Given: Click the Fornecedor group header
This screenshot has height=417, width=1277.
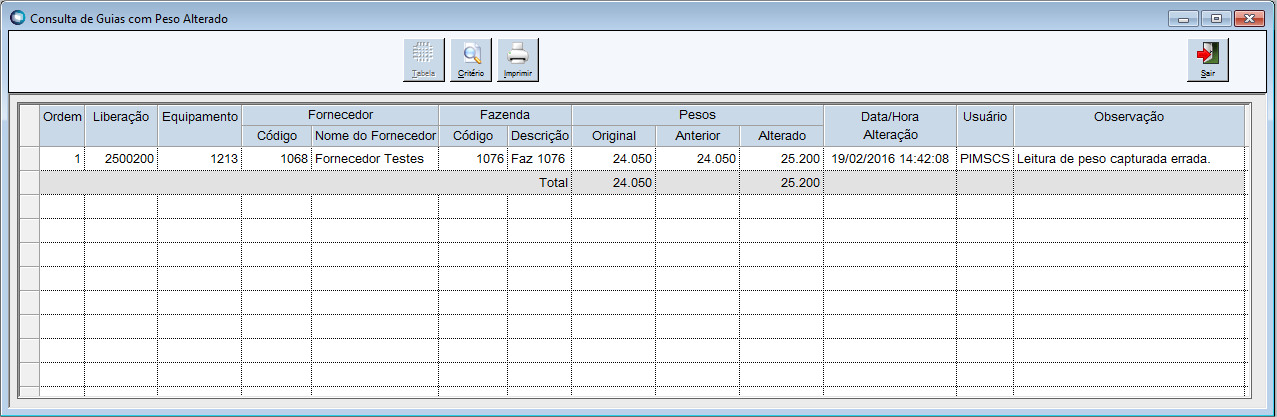Looking at the screenshot, I should pyautogui.click(x=340, y=115).
